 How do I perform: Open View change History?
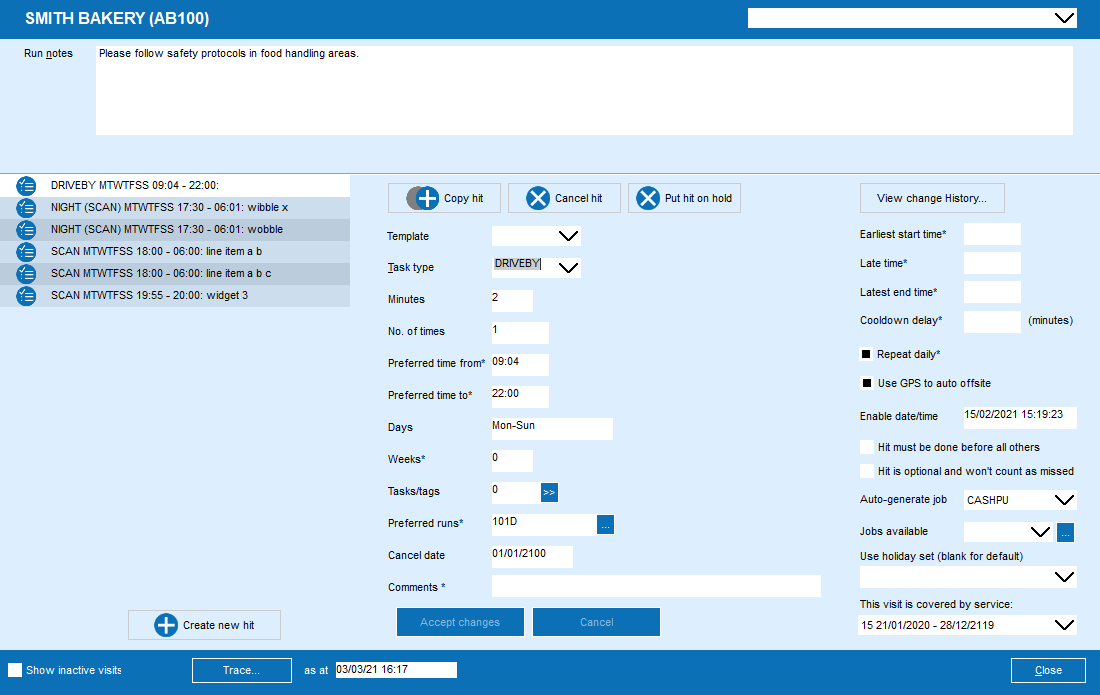[x=932, y=198]
